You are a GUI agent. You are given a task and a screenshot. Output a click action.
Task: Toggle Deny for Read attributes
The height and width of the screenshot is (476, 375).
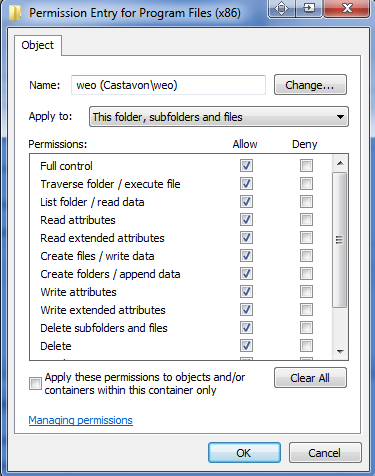point(306,220)
